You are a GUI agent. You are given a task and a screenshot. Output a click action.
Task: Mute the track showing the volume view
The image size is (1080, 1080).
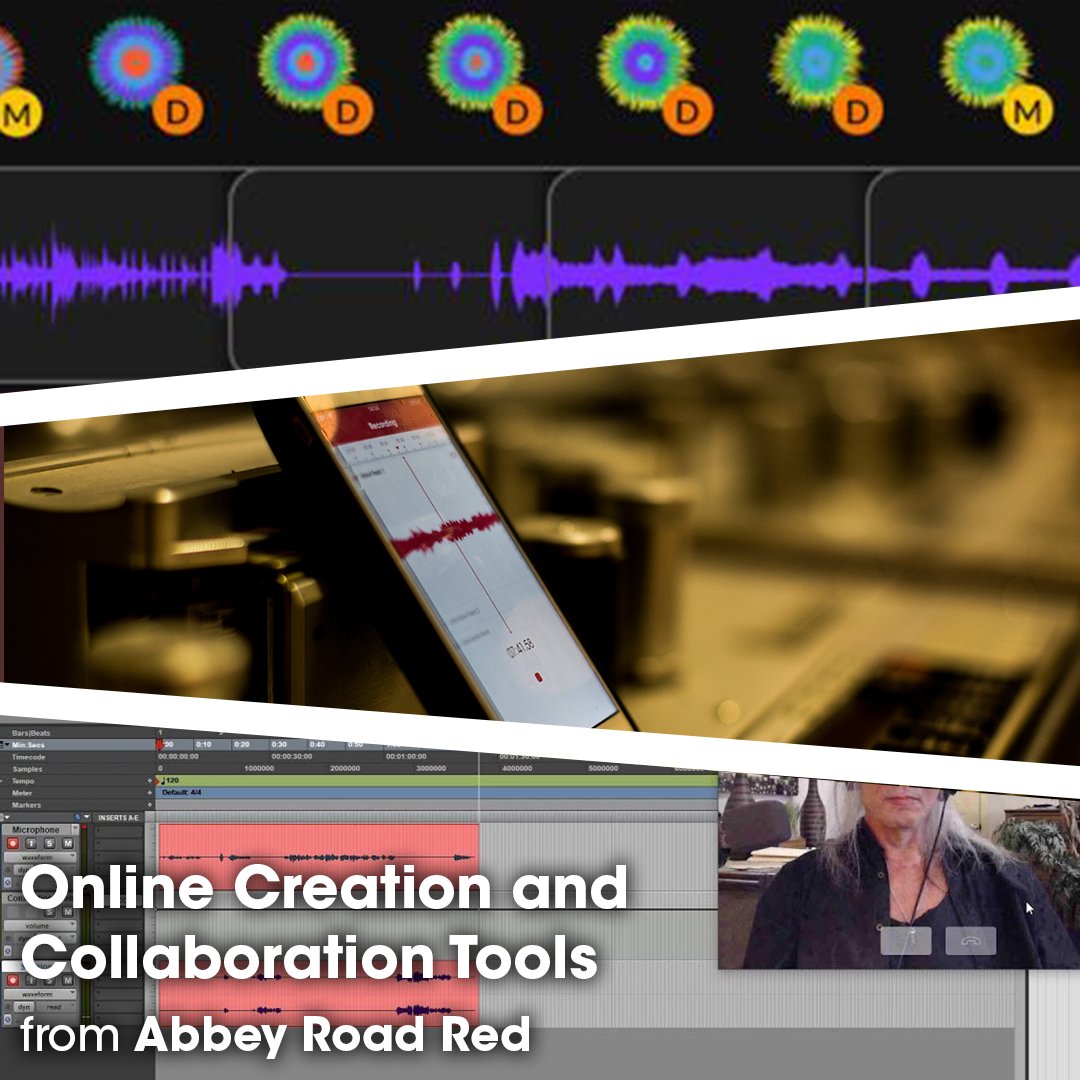(x=68, y=912)
